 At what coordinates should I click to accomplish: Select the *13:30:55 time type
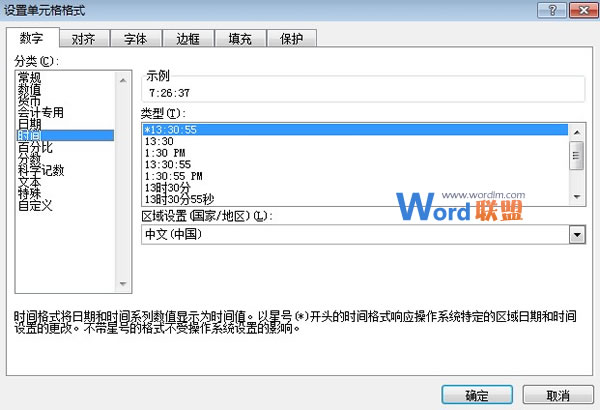(x=168, y=129)
